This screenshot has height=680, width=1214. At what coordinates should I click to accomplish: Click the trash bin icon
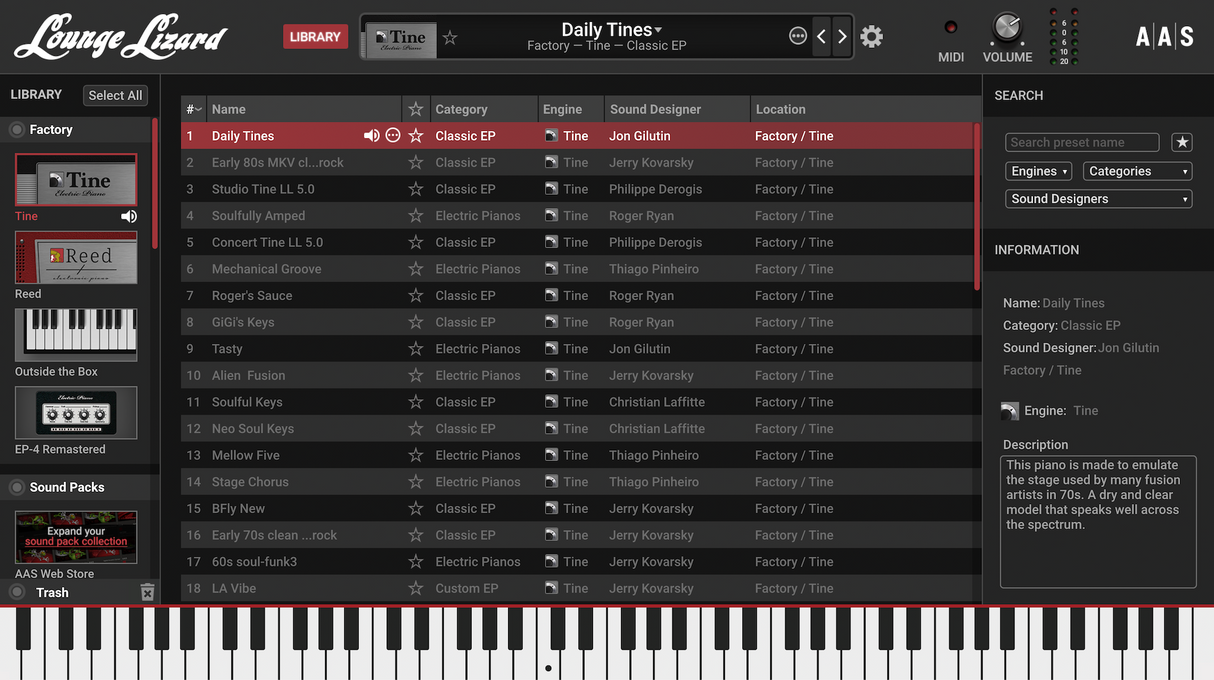[x=147, y=593]
